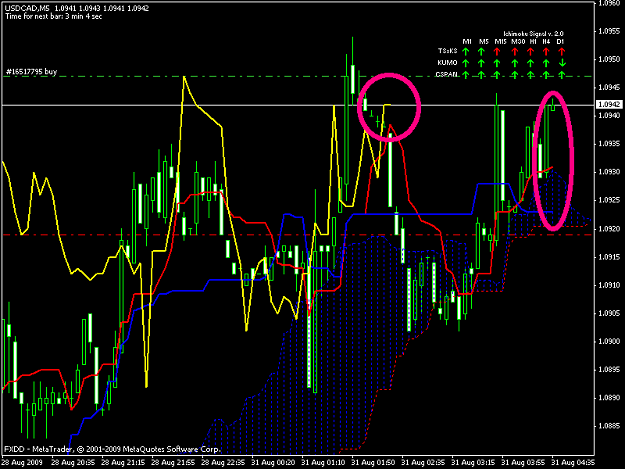The height and width of the screenshot is (469, 625).
Task: Click the H4 timeframe column header
Action: click(546, 41)
